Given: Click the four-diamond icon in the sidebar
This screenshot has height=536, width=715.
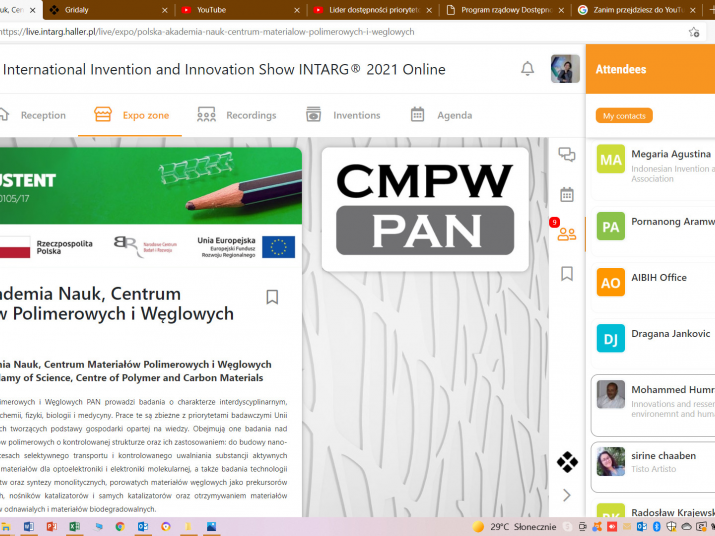Looking at the screenshot, I should coord(567,462).
